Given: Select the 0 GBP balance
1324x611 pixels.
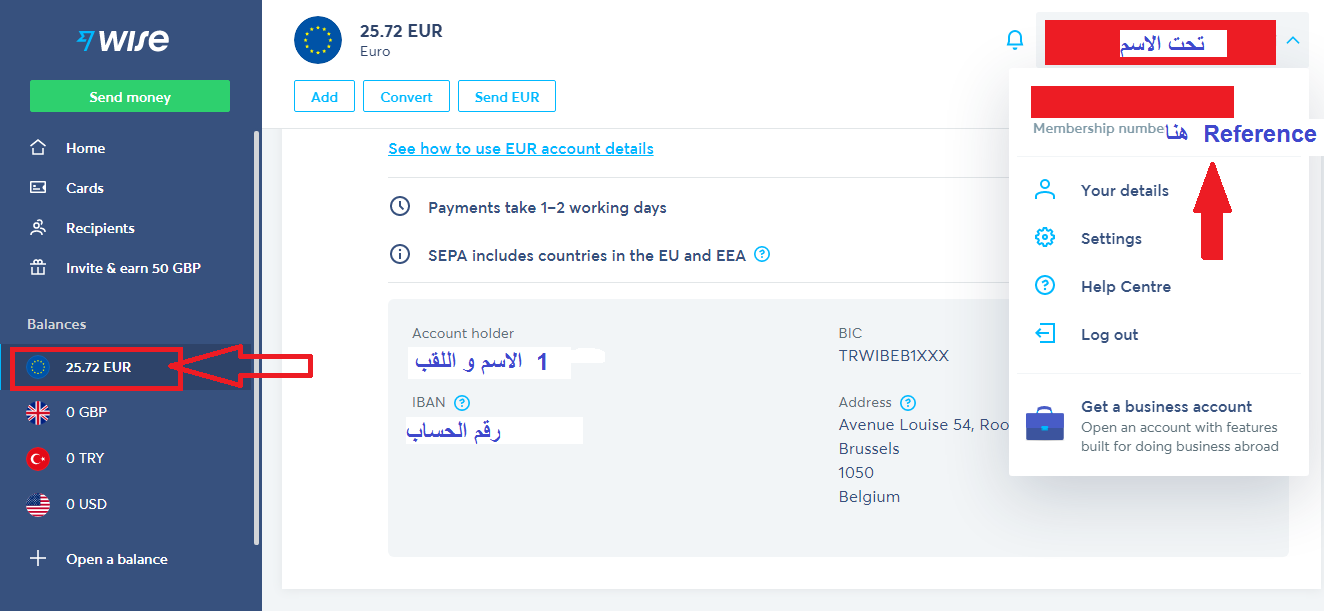Looking at the screenshot, I should [x=130, y=412].
